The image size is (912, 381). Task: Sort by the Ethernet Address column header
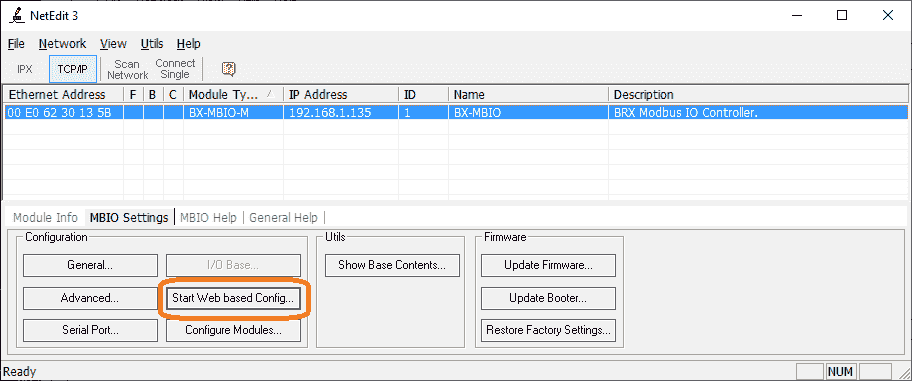[x=63, y=94]
